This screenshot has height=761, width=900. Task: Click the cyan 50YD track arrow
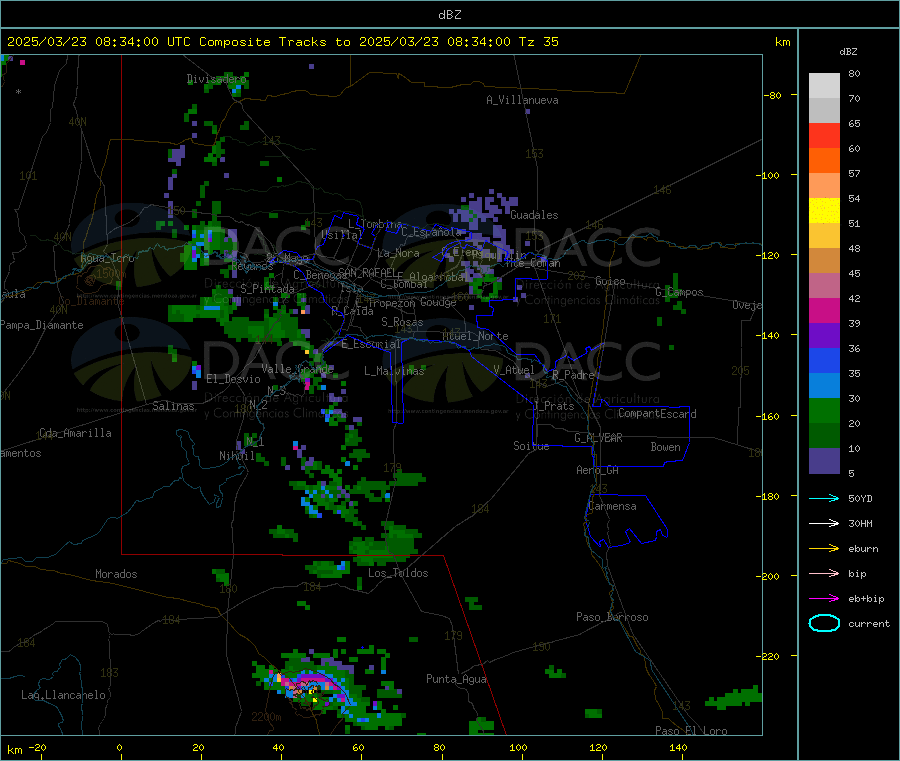coord(824,498)
